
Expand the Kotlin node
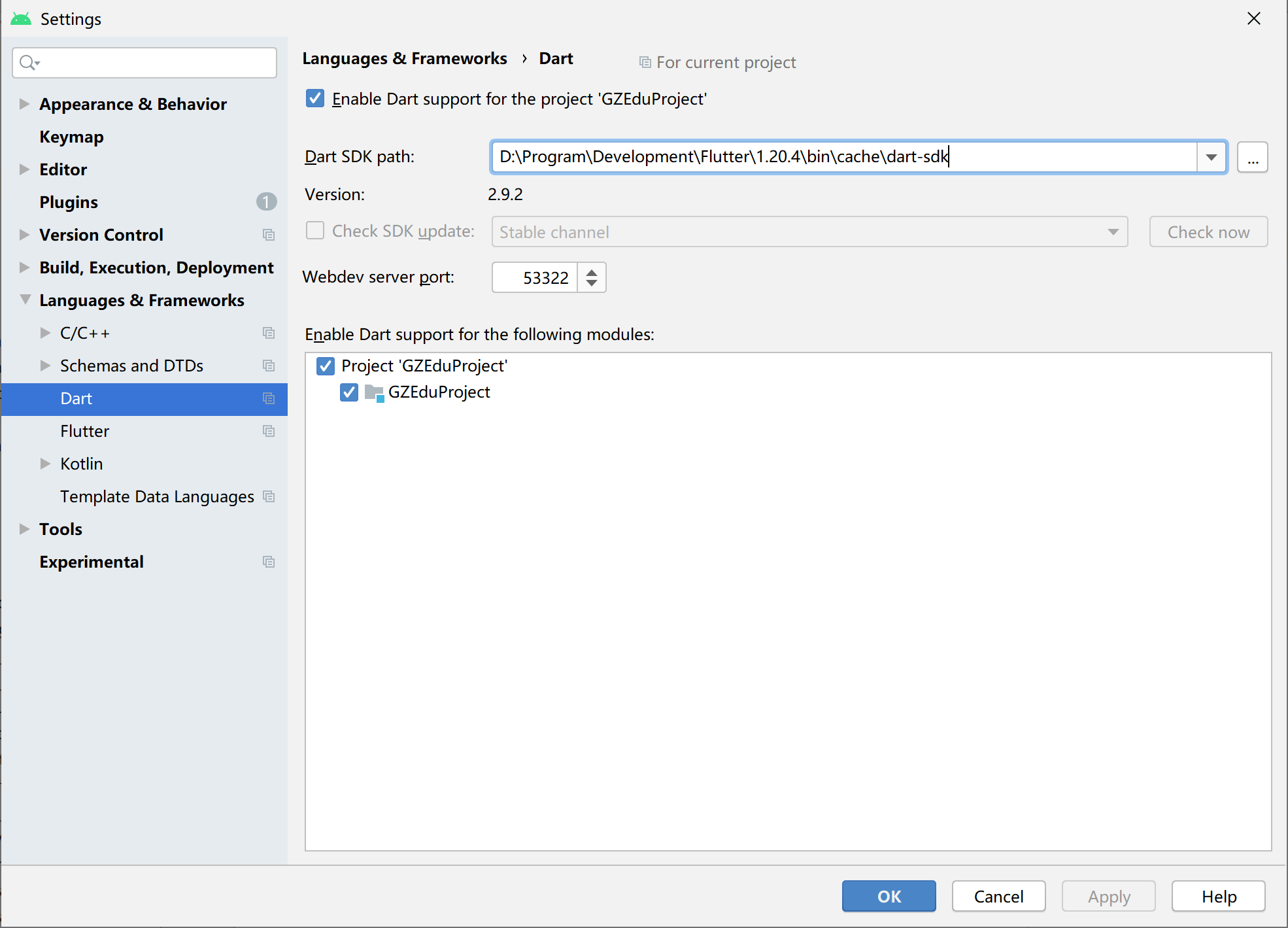point(45,464)
